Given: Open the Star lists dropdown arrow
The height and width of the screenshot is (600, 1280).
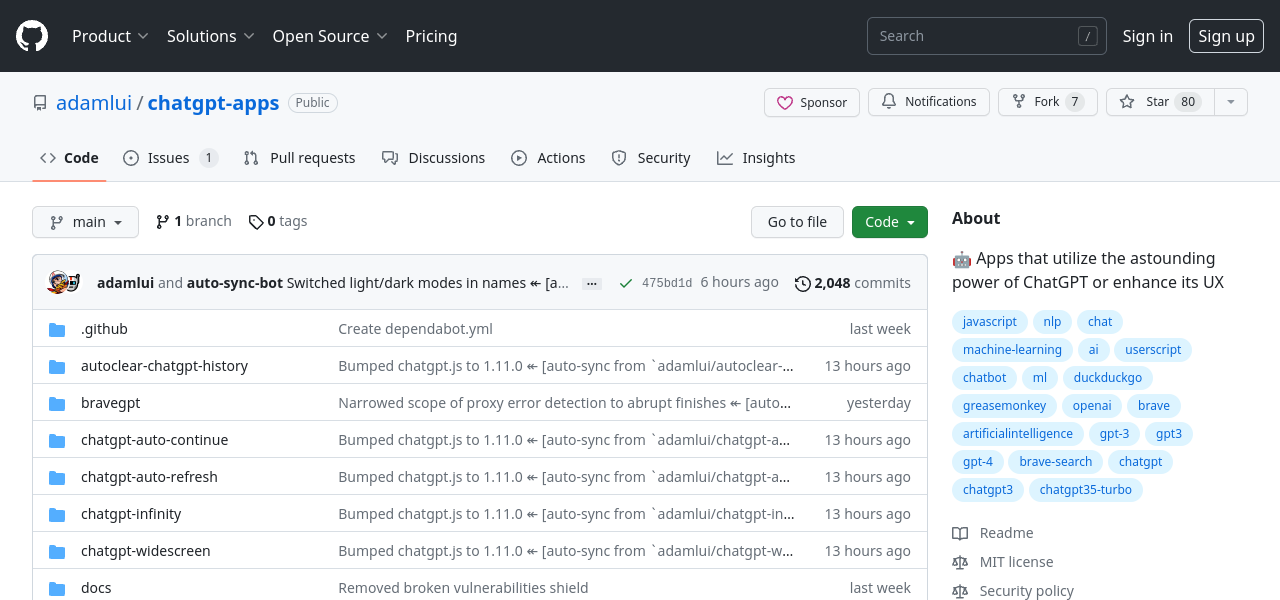Looking at the screenshot, I should coord(1231,102).
